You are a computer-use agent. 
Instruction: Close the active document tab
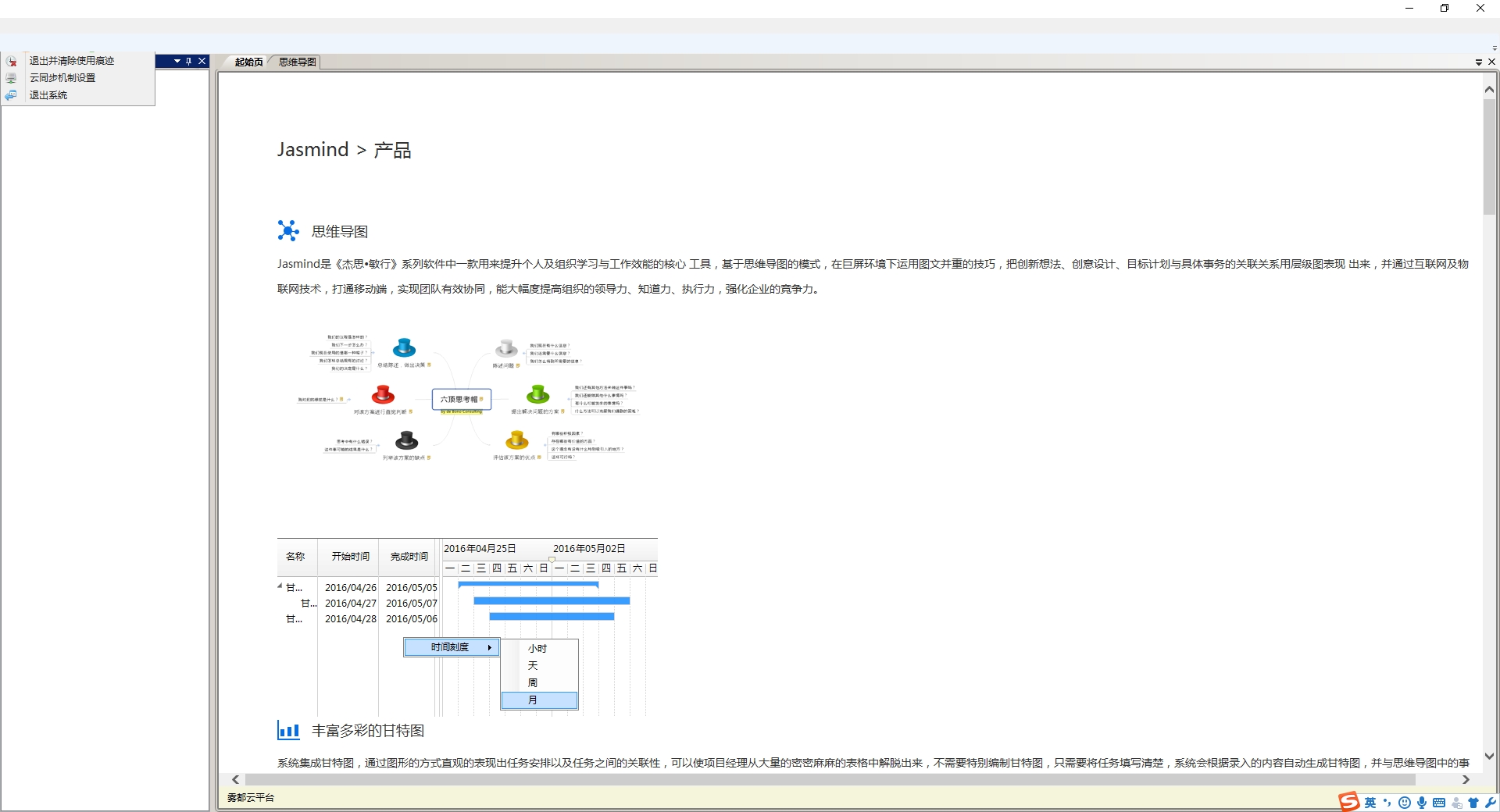point(1491,62)
